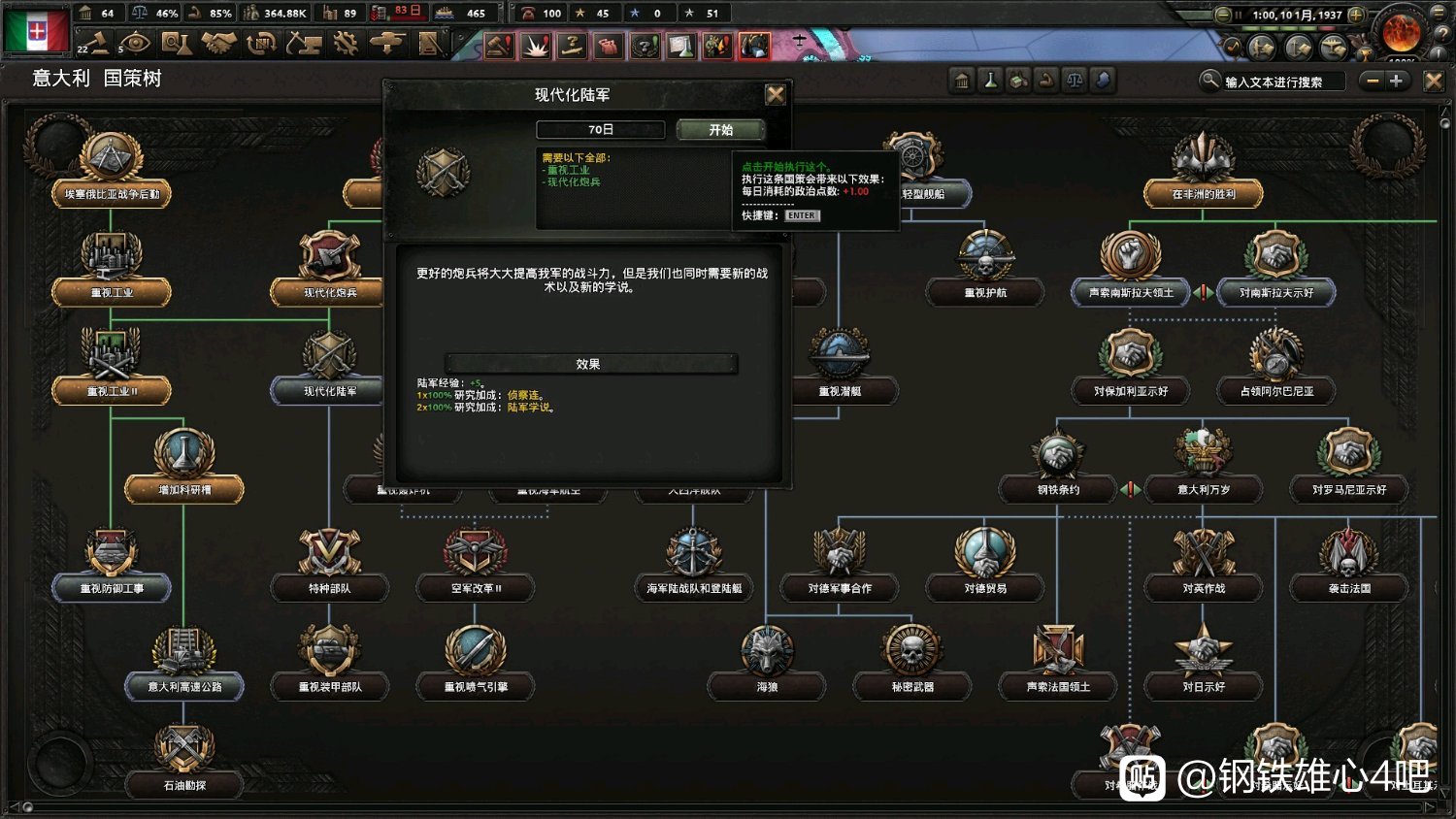
Task: Click the Italian flag emblem
Action: click(x=37, y=31)
